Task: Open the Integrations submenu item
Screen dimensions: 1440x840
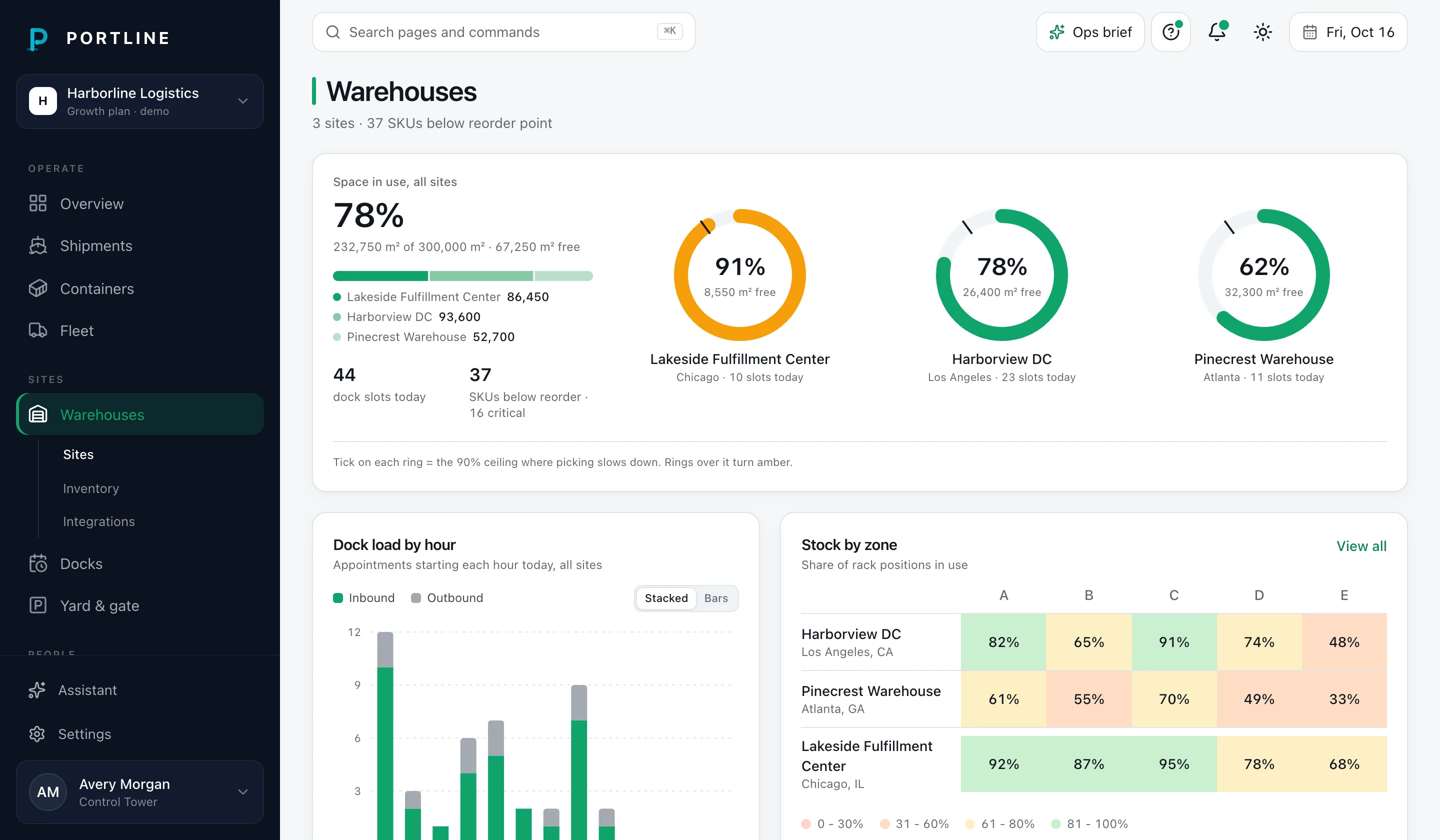Action: click(x=99, y=521)
